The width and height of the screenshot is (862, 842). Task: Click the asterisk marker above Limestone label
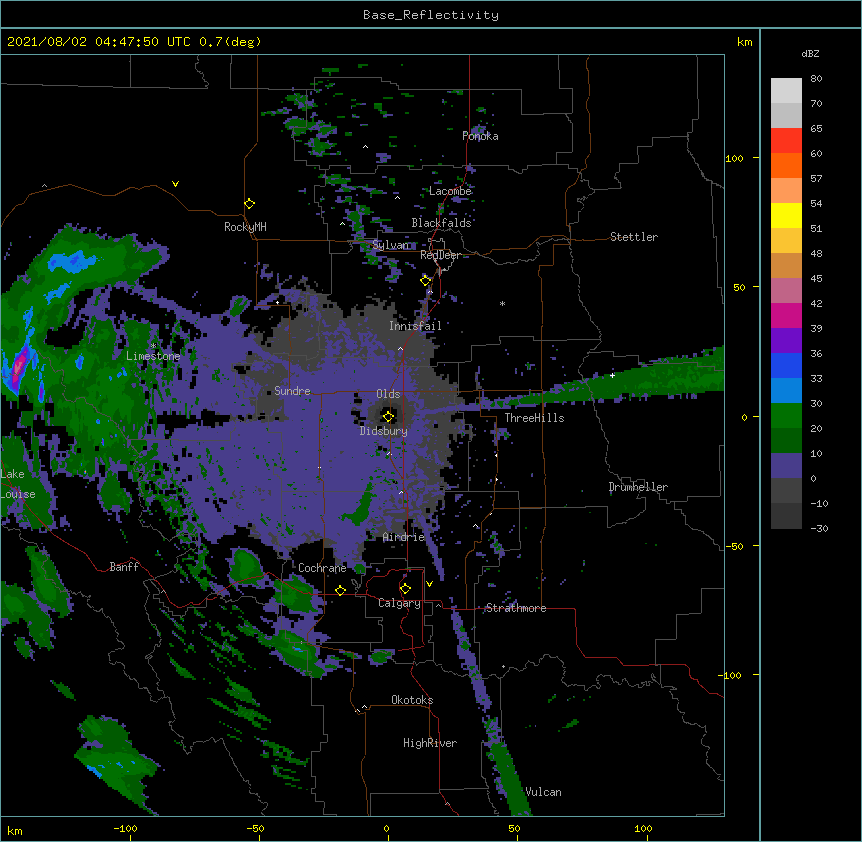(x=153, y=346)
